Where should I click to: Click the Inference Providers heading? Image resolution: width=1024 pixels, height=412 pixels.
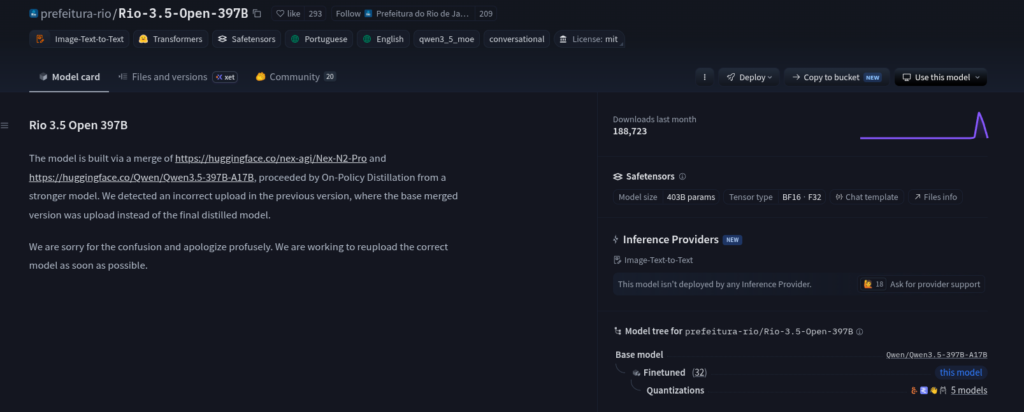point(671,240)
